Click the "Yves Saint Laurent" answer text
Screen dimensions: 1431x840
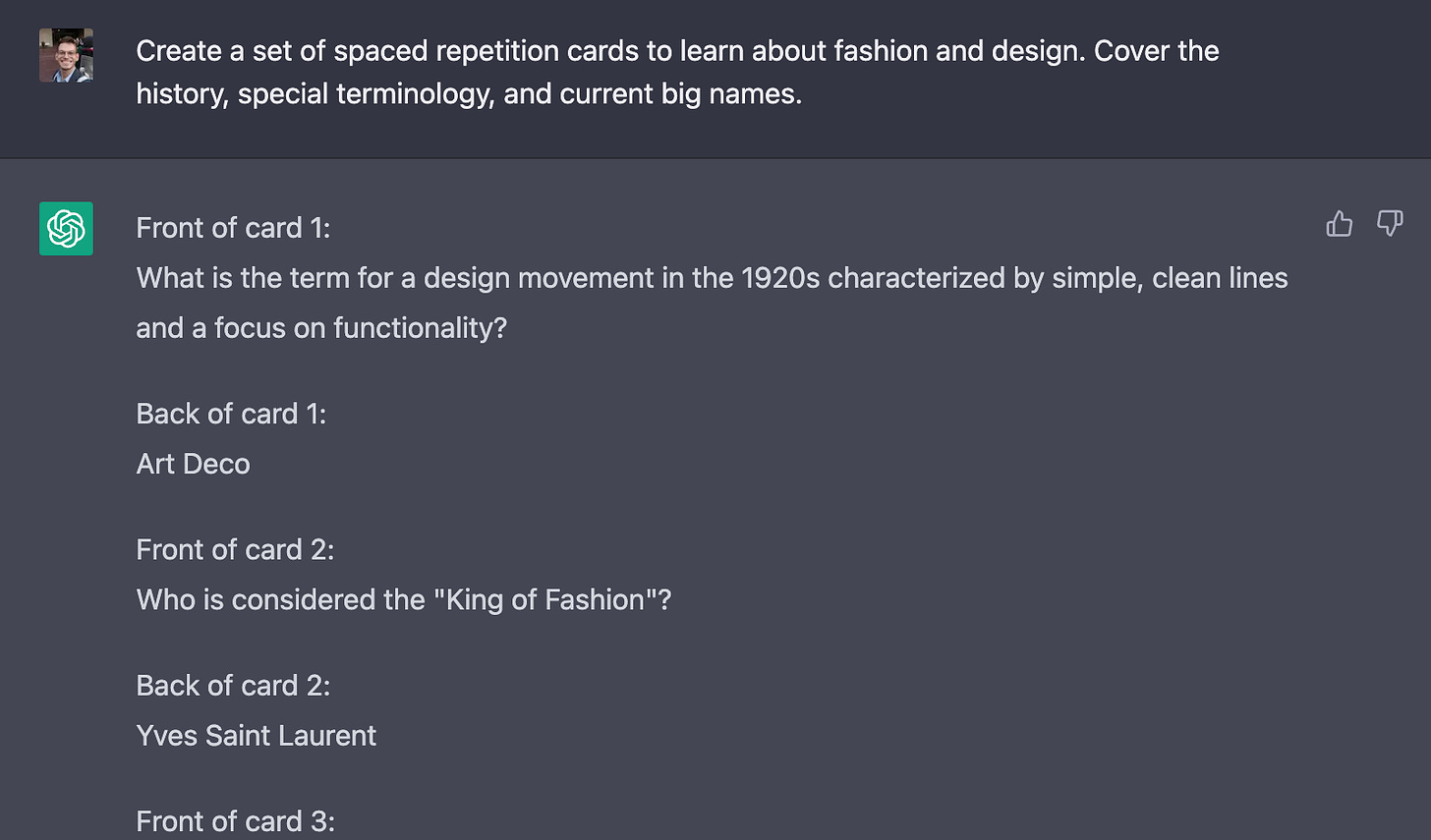tap(256, 736)
